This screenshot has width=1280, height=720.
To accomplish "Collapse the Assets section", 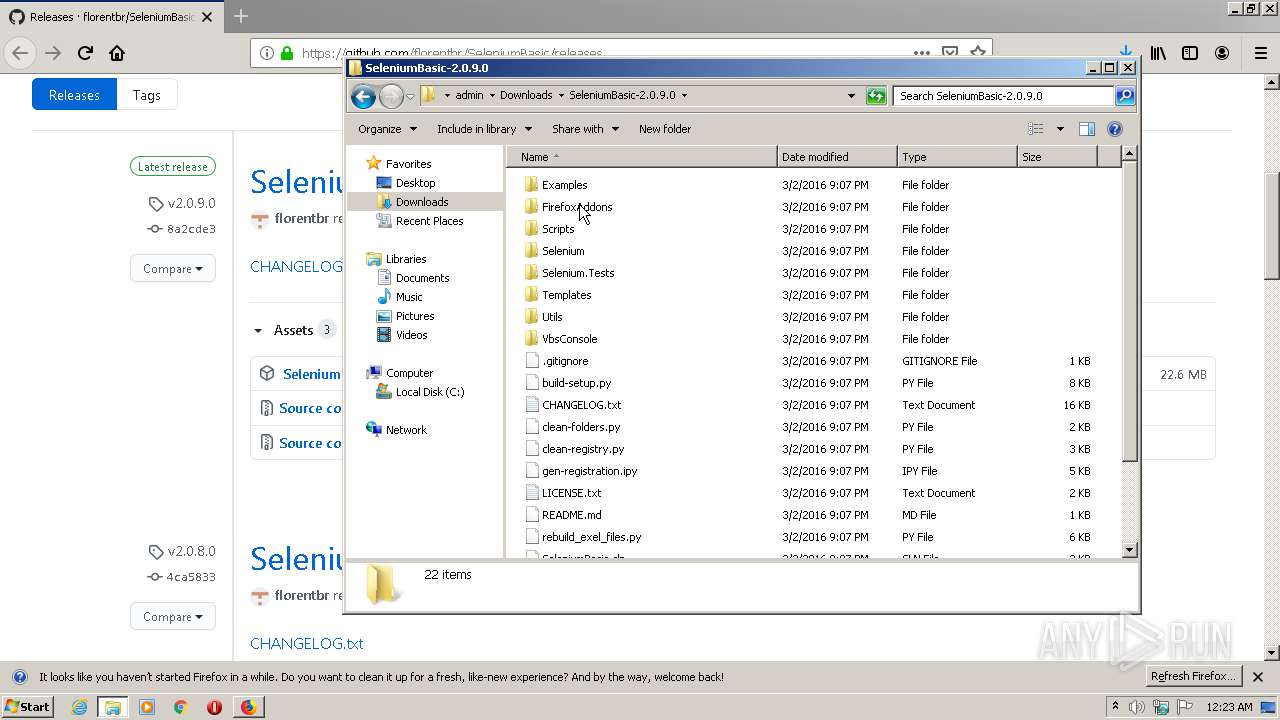I will 258,330.
